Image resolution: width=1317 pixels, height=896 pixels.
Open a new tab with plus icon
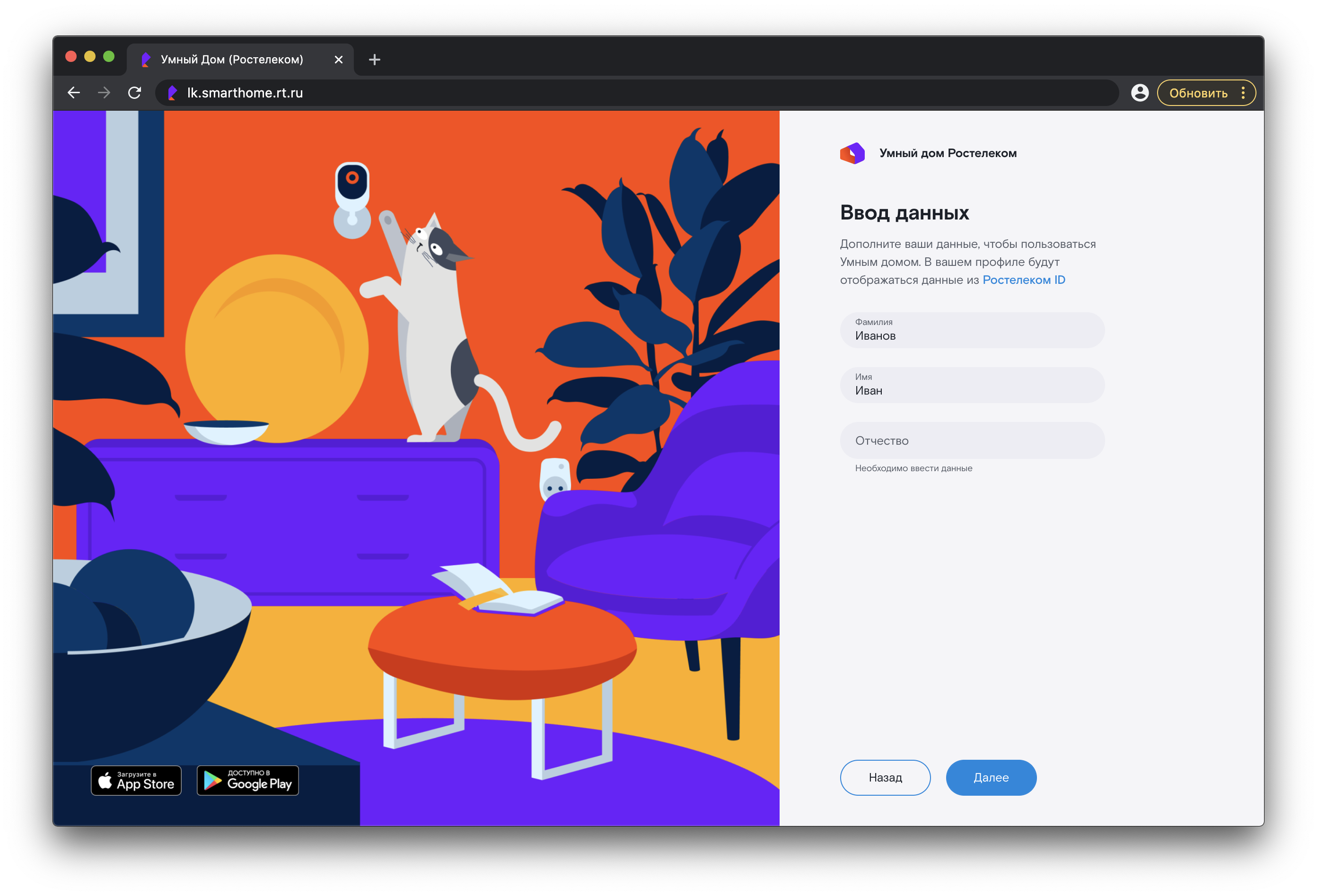[374, 60]
